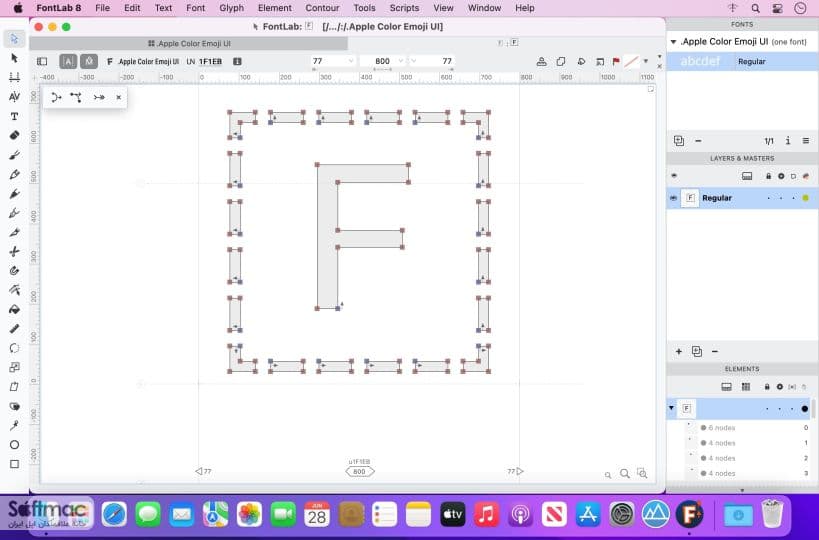Viewport: 819px width, 540px height.
Task: Click the second node-tool icon in floating toolbar
Action: [76, 97]
